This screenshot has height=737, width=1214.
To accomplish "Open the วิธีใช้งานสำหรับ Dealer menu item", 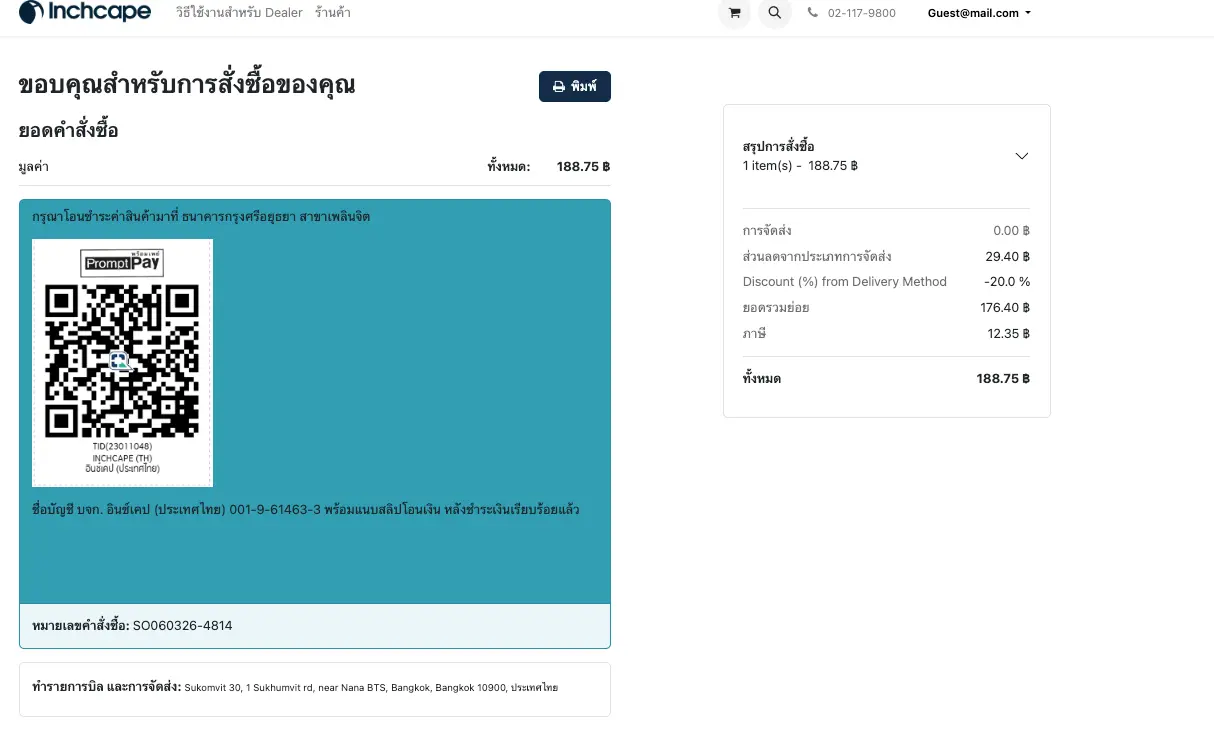I will click(239, 13).
